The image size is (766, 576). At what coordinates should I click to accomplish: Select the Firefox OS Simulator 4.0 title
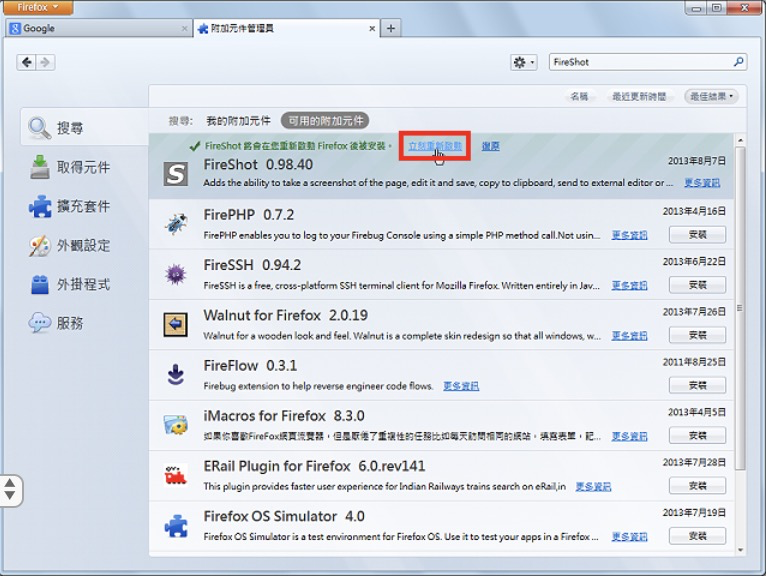(x=284, y=517)
